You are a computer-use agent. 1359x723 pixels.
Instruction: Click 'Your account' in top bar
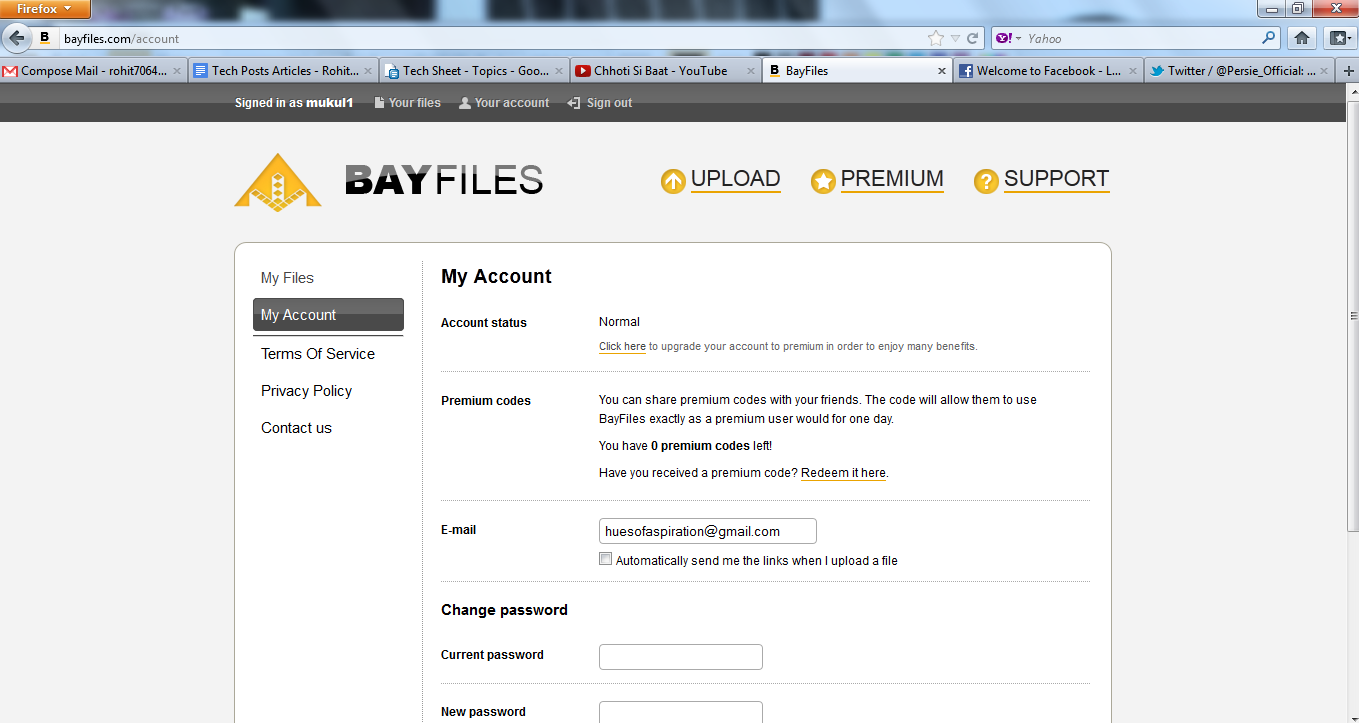pyautogui.click(x=512, y=103)
